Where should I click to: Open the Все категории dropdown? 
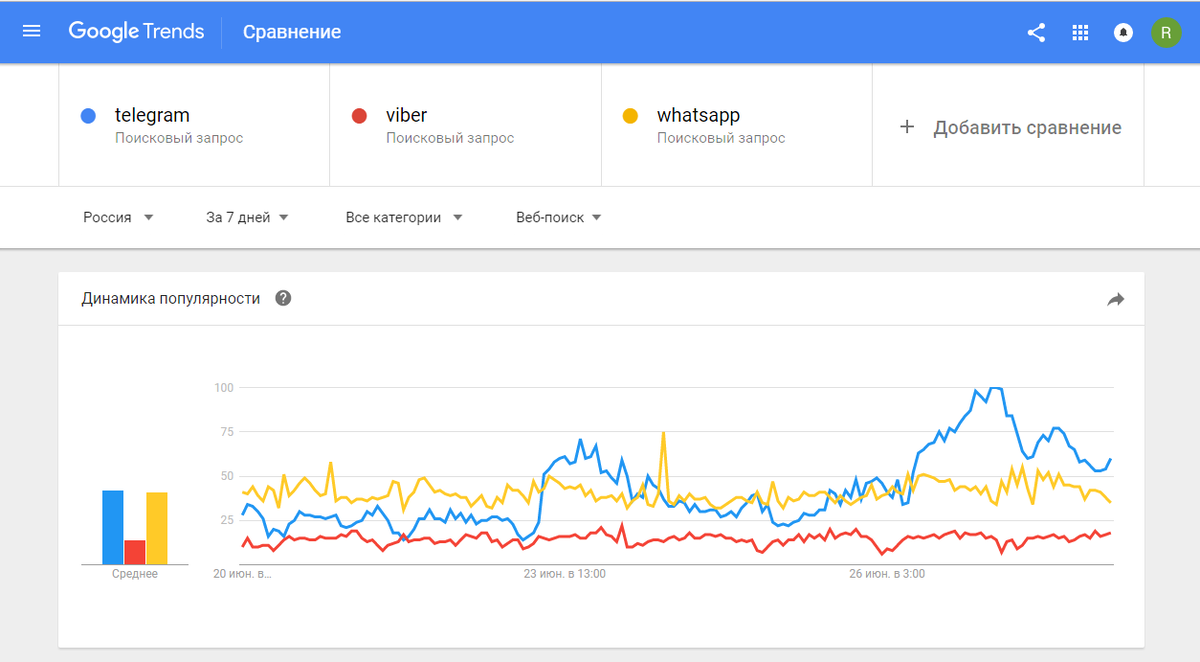tap(404, 217)
